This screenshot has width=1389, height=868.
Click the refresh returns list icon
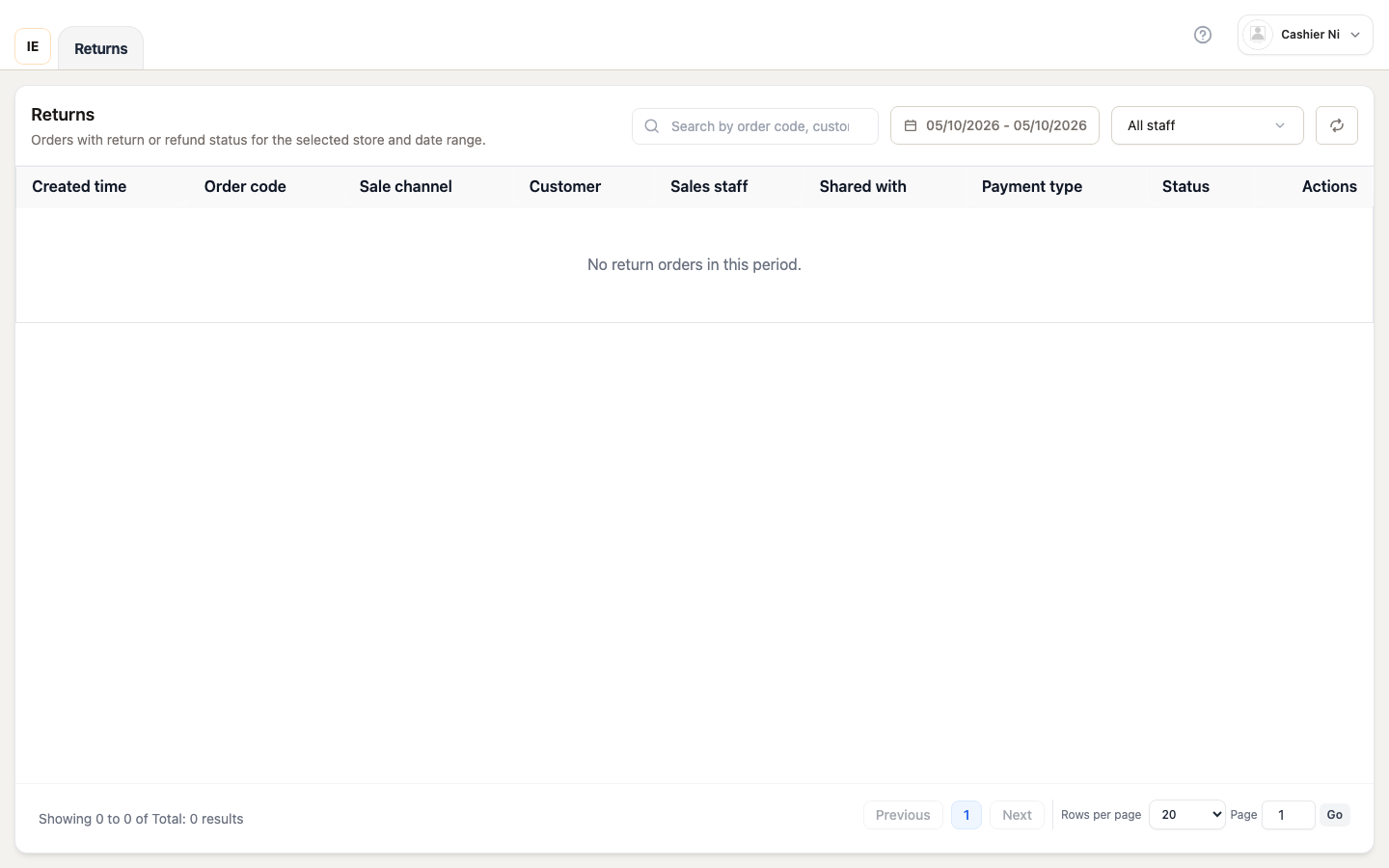click(1336, 125)
